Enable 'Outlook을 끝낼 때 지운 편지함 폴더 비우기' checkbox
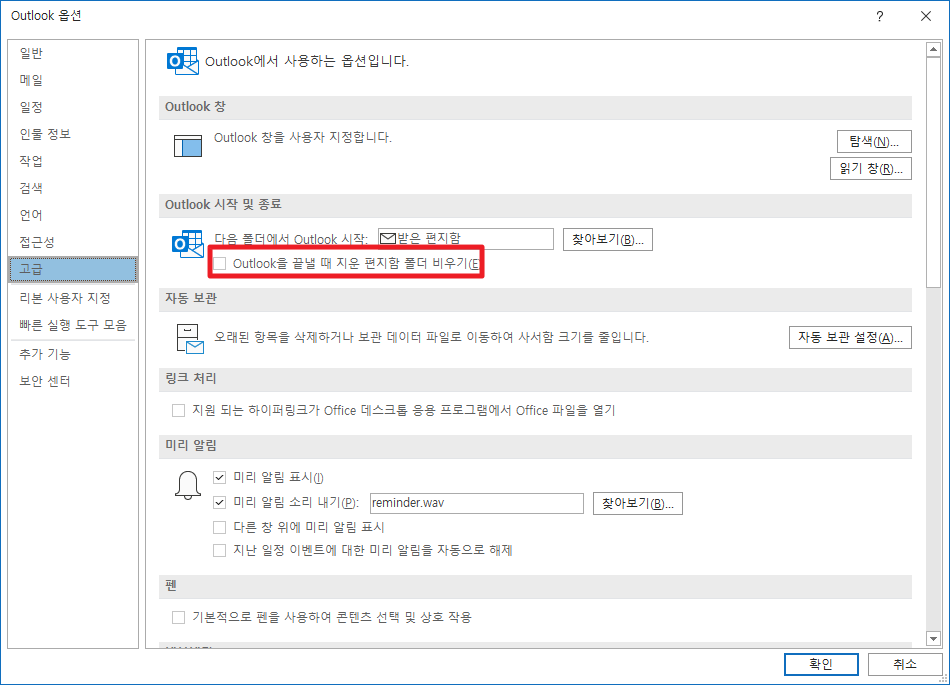Image resolution: width=950 pixels, height=685 pixels. point(219,263)
